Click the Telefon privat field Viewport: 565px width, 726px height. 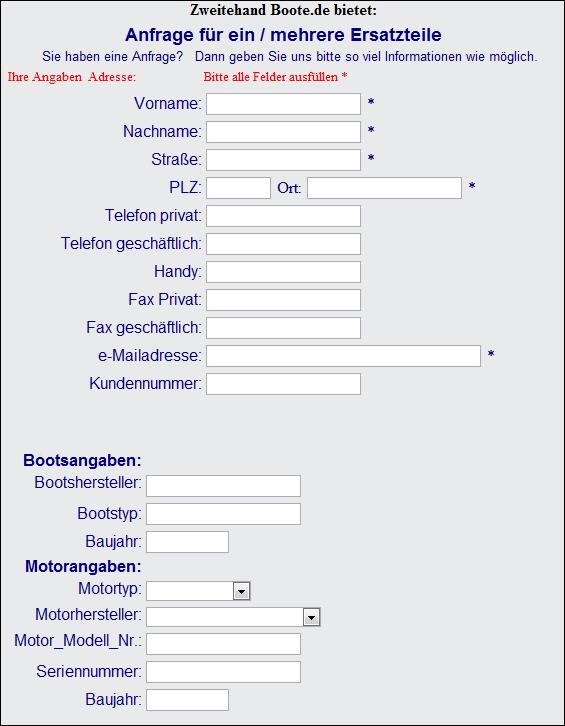(x=283, y=216)
